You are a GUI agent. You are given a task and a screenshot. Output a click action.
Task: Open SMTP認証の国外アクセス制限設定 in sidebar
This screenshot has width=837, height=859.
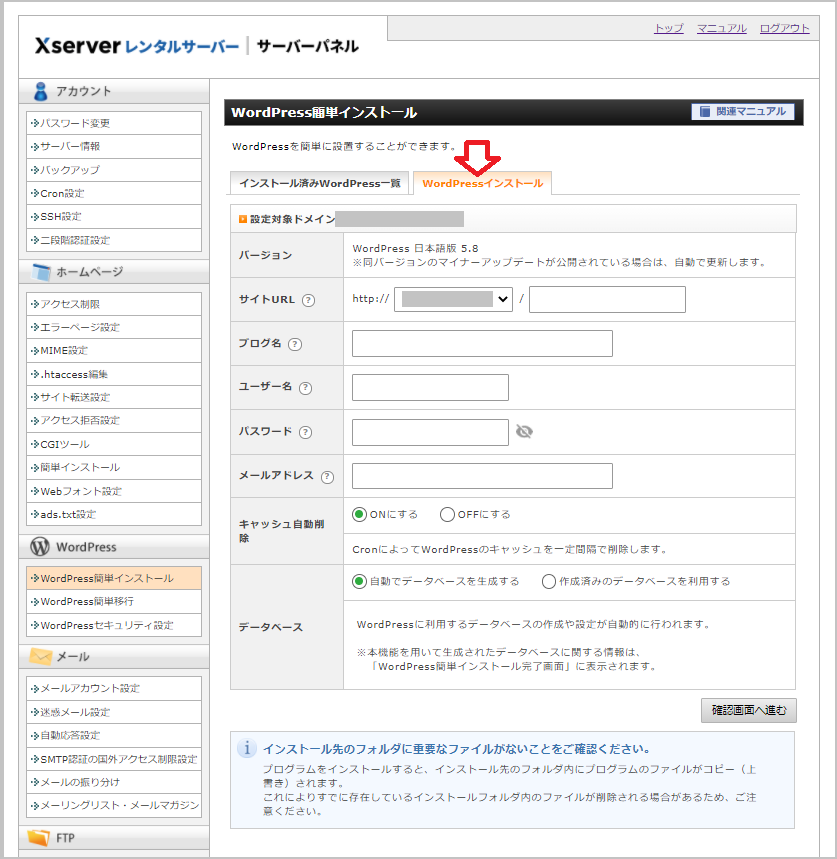(x=114, y=759)
